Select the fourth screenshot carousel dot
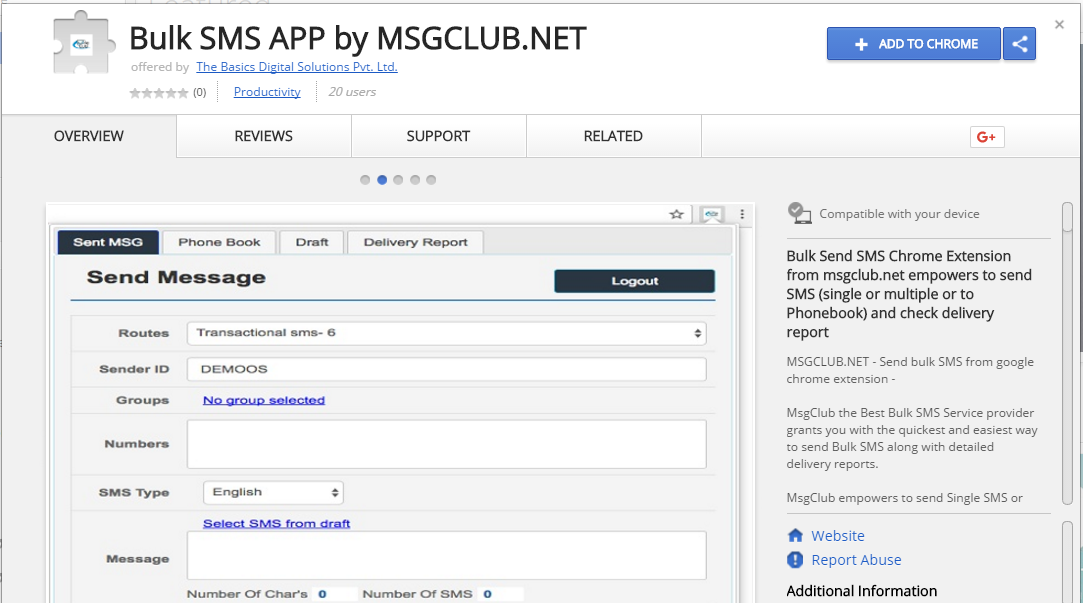Viewport: 1083px width, 603px height. 415,180
